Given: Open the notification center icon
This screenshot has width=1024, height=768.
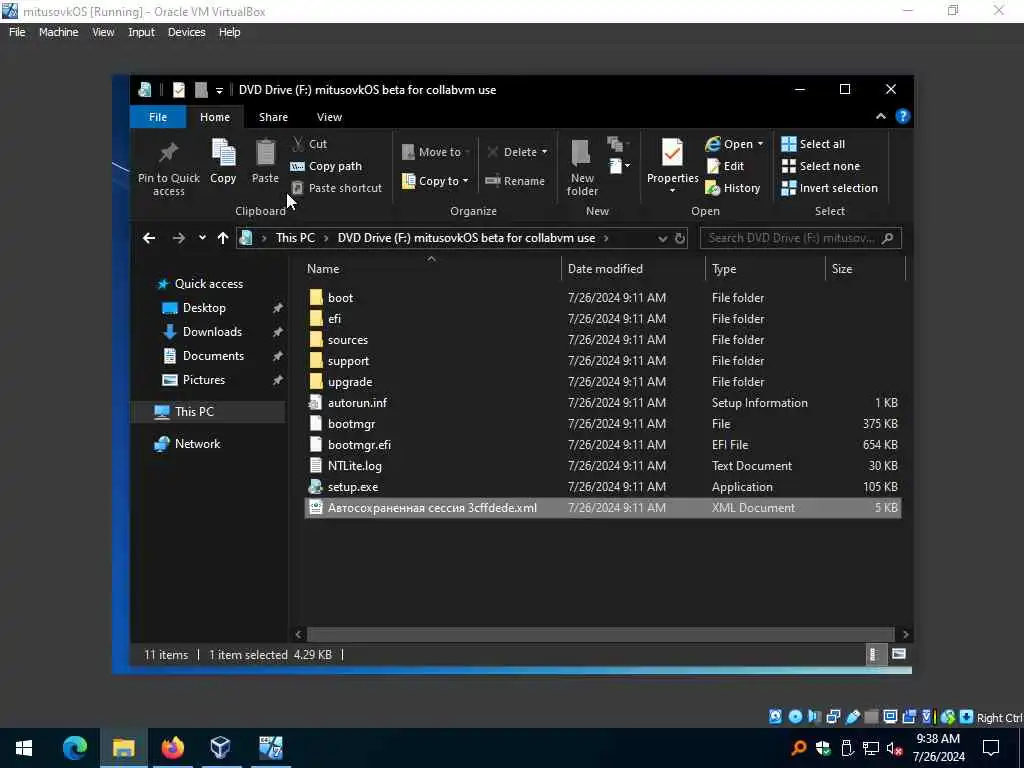Looking at the screenshot, I should (991, 748).
